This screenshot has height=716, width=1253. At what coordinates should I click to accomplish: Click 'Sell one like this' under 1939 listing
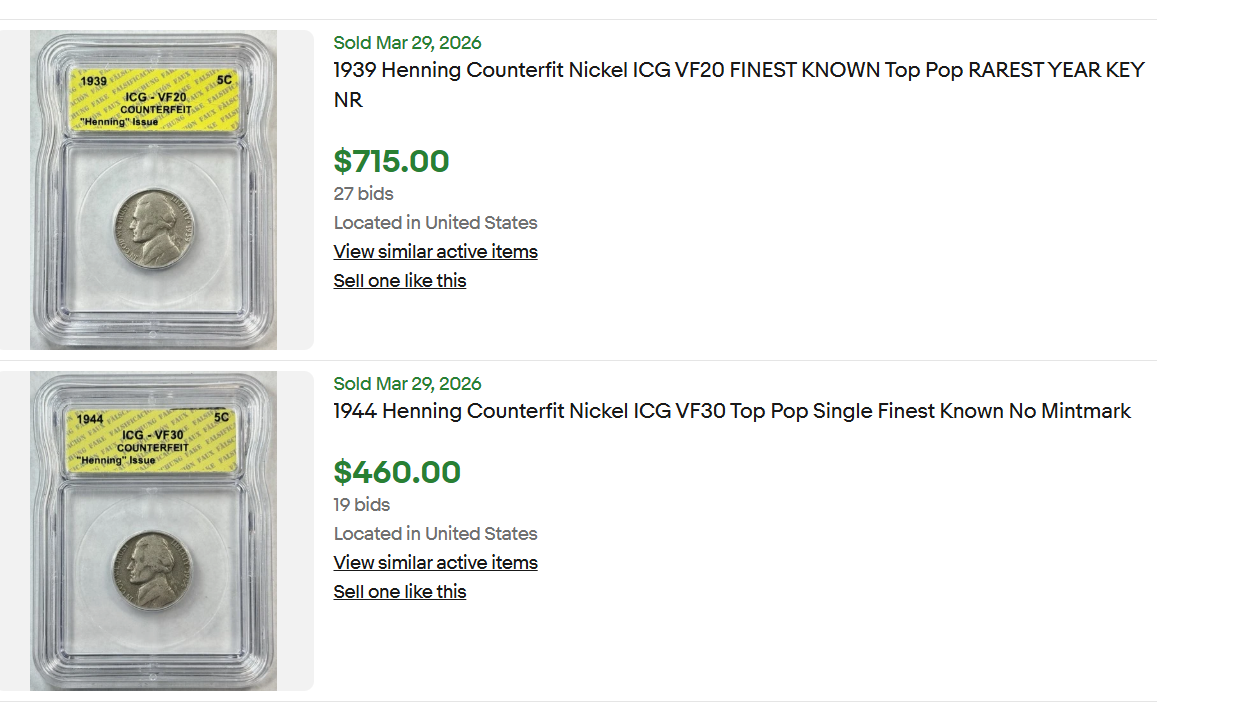coord(400,281)
